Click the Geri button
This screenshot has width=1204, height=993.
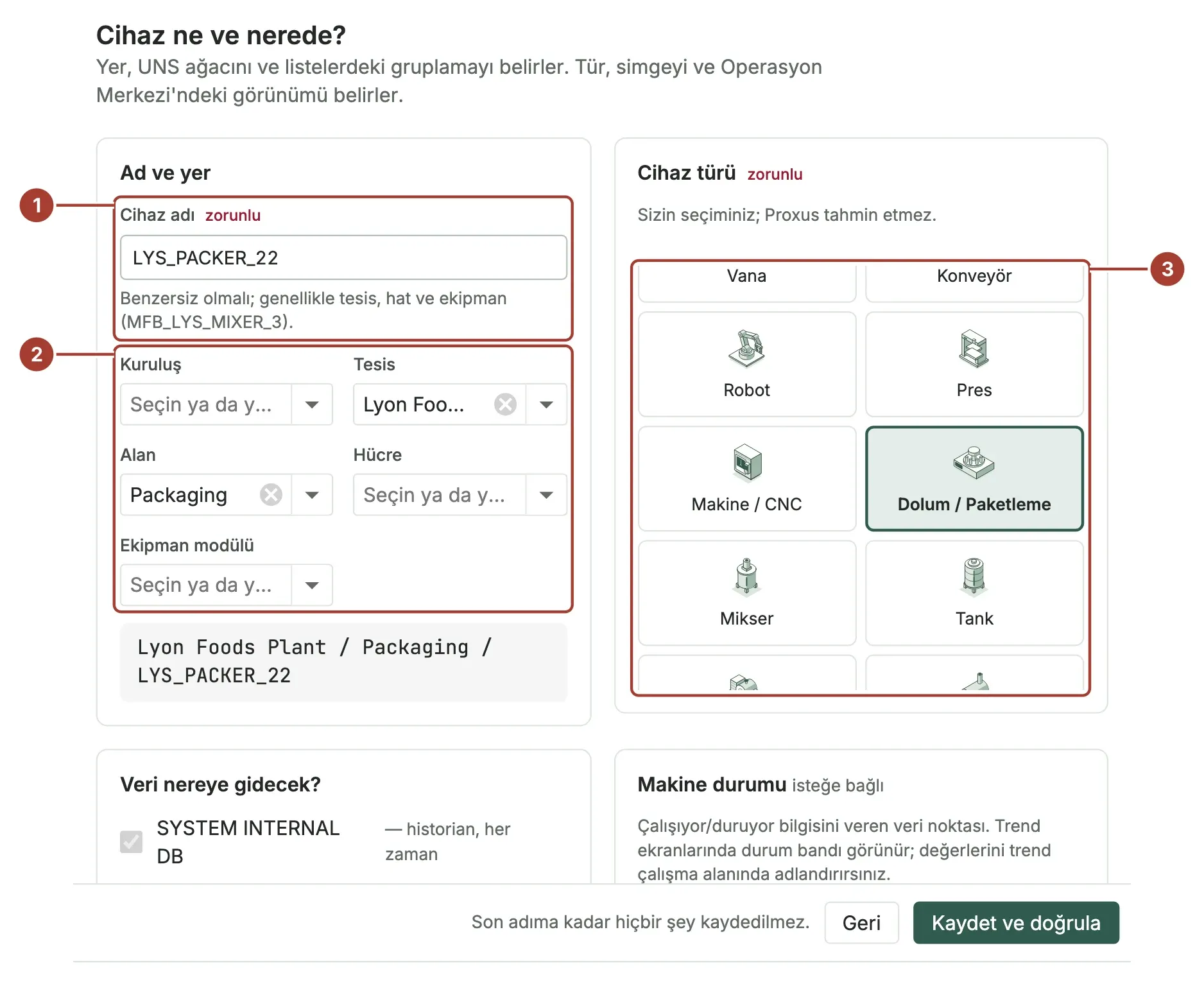coord(861,922)
